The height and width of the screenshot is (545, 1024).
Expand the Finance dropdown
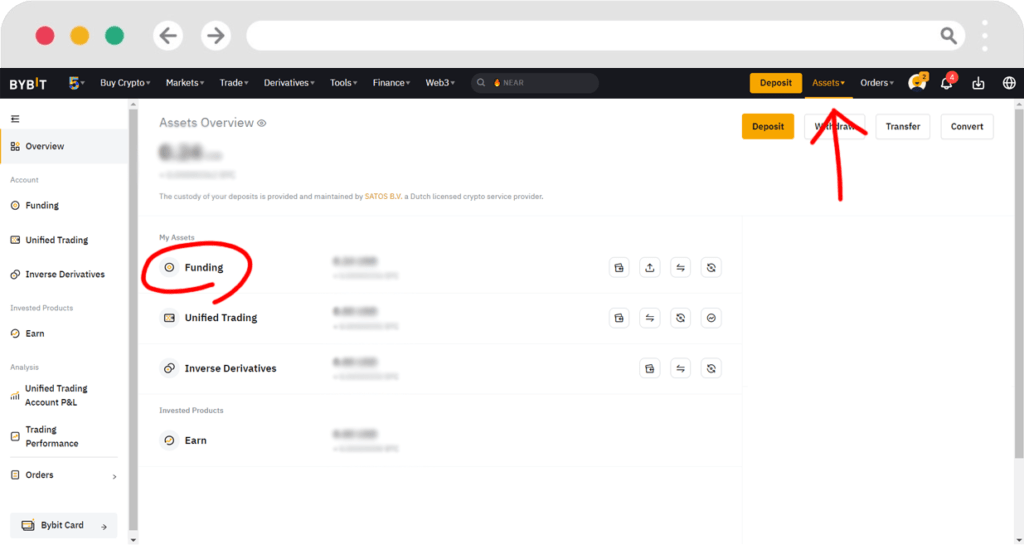click(391, 83)
